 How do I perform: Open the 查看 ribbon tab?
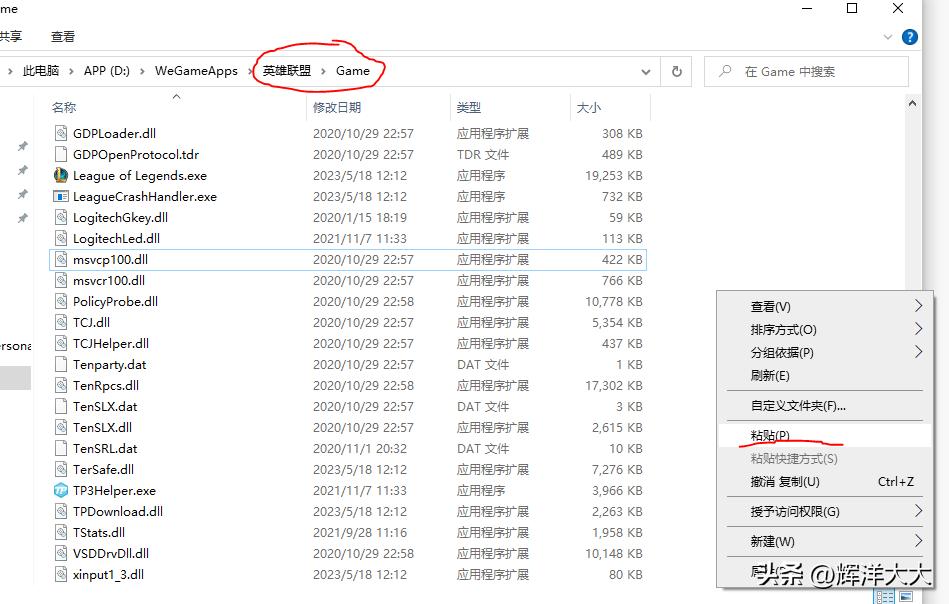coord(63,37)
